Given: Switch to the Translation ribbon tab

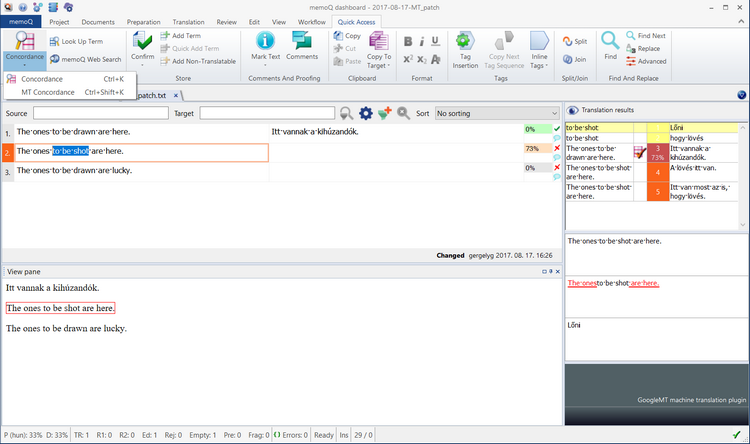Looking at the screenshot, I should pos(188,21).
